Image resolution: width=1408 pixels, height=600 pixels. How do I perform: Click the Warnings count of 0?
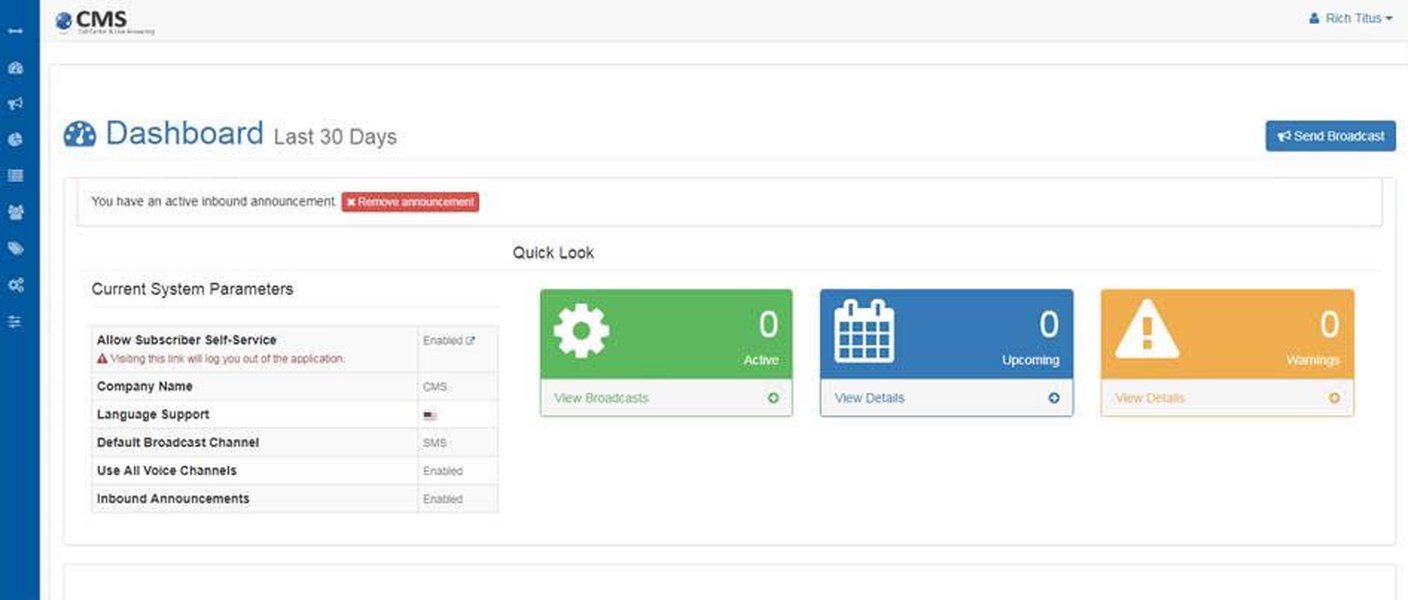(1329, 325)
